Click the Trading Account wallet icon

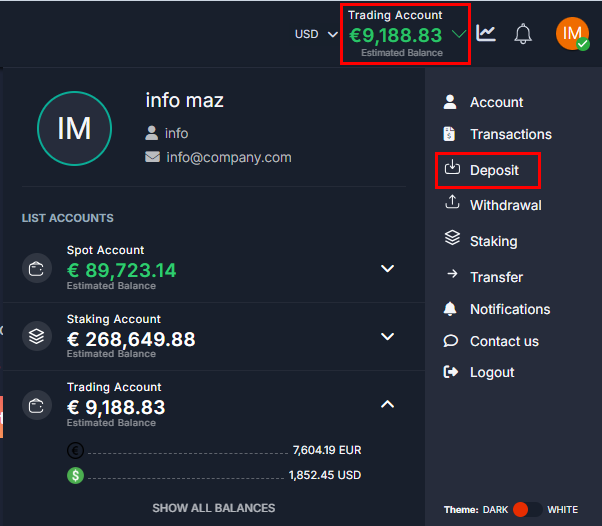pos(37,405)
